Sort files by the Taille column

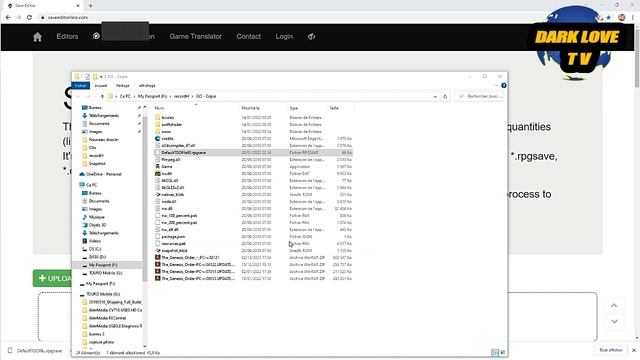click(x=340, y=108)
